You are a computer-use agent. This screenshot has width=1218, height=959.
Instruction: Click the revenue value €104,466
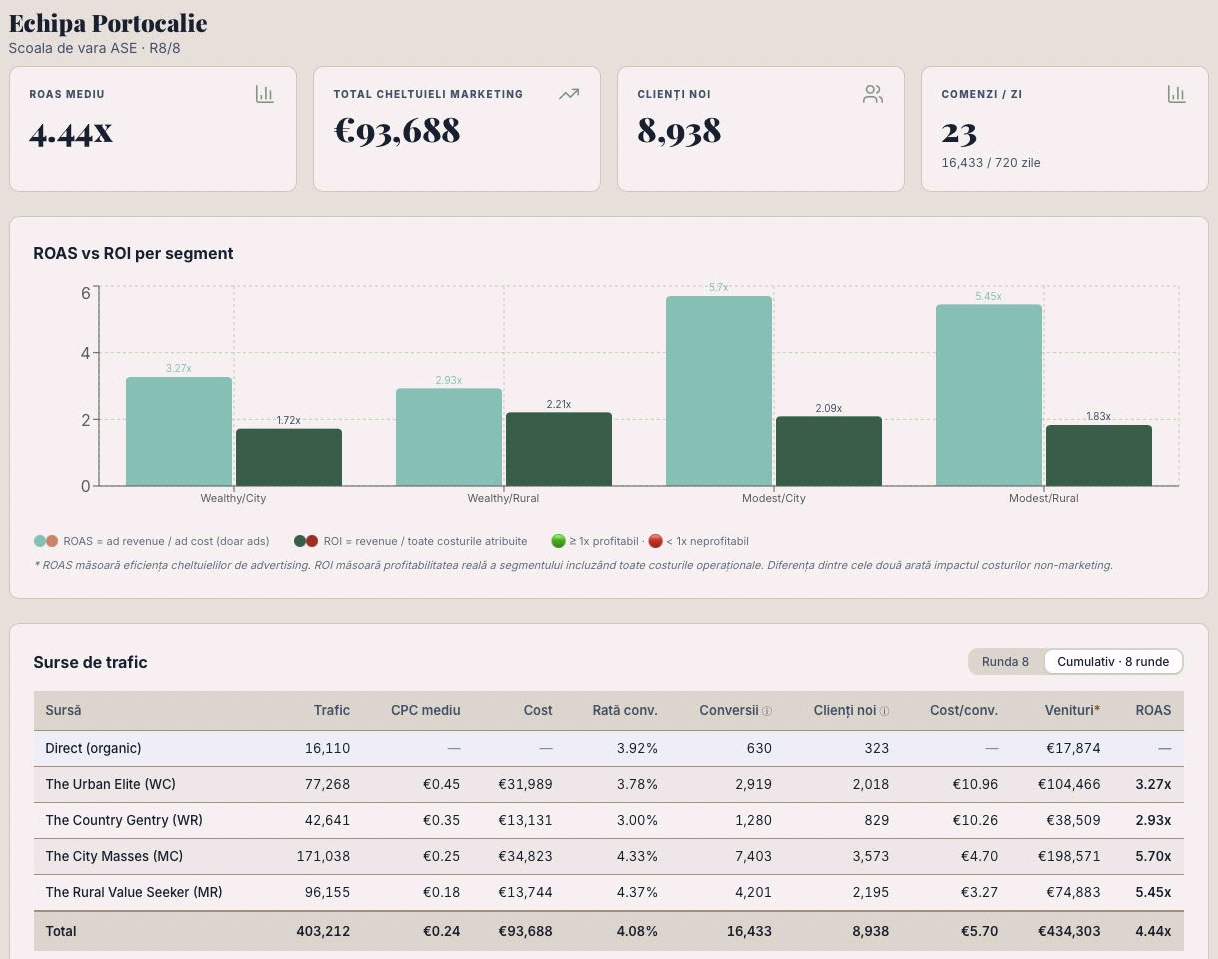[1069, 784]
